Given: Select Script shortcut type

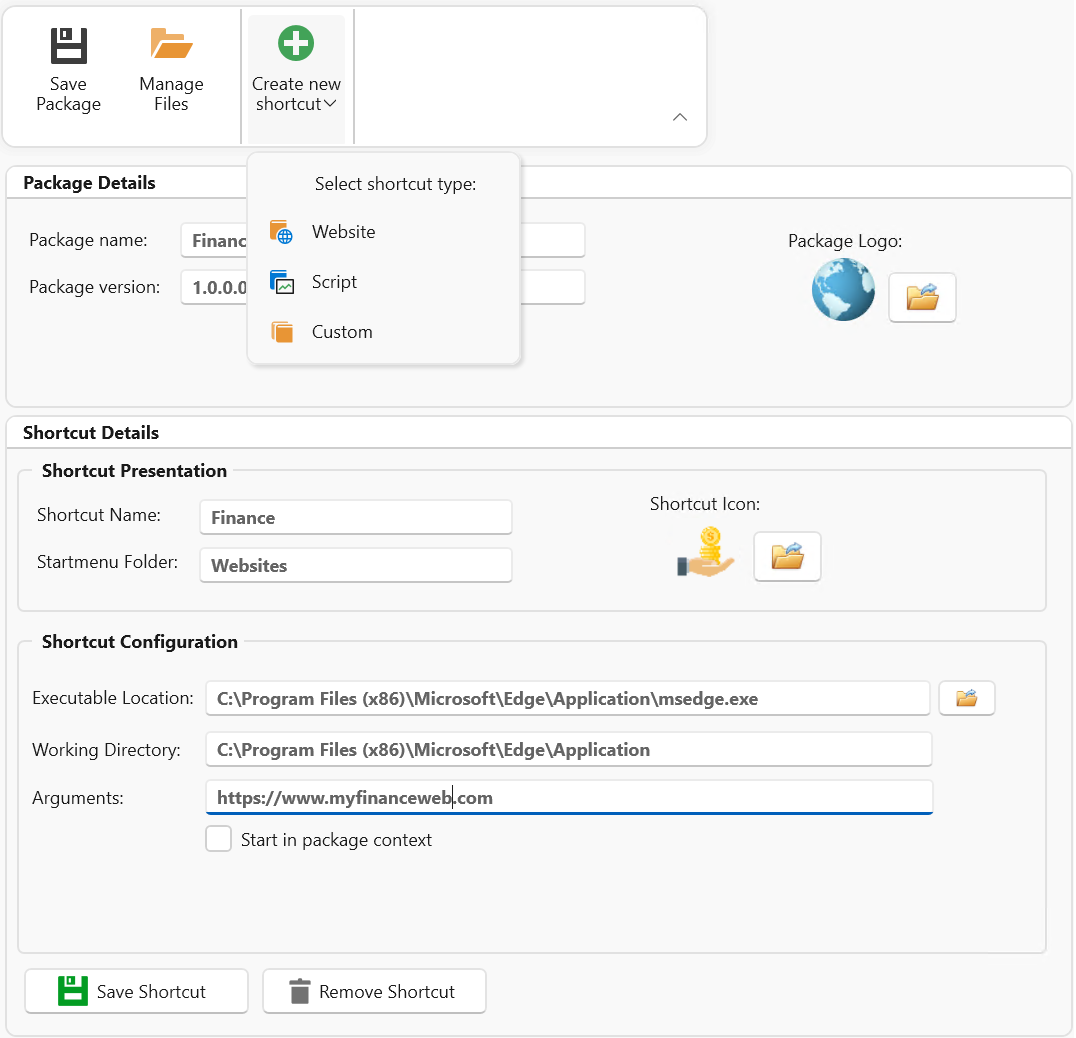Looking at the screenshot, I should 334,282.
